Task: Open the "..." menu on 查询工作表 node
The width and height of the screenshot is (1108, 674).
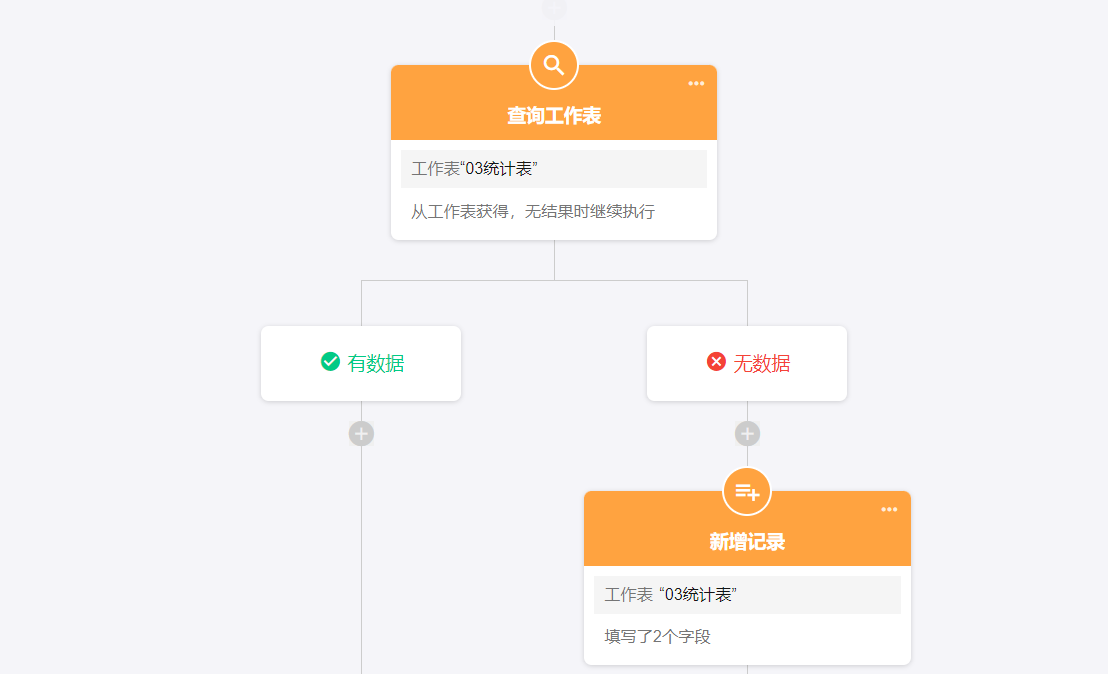Action: click(x=696, y=84)
